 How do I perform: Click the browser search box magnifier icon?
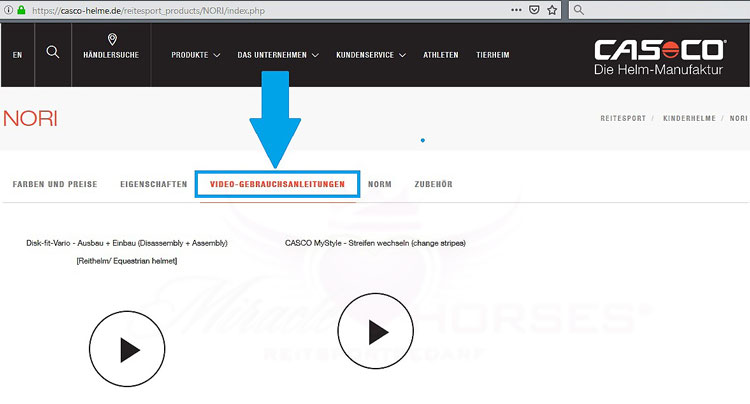(579, 10)
